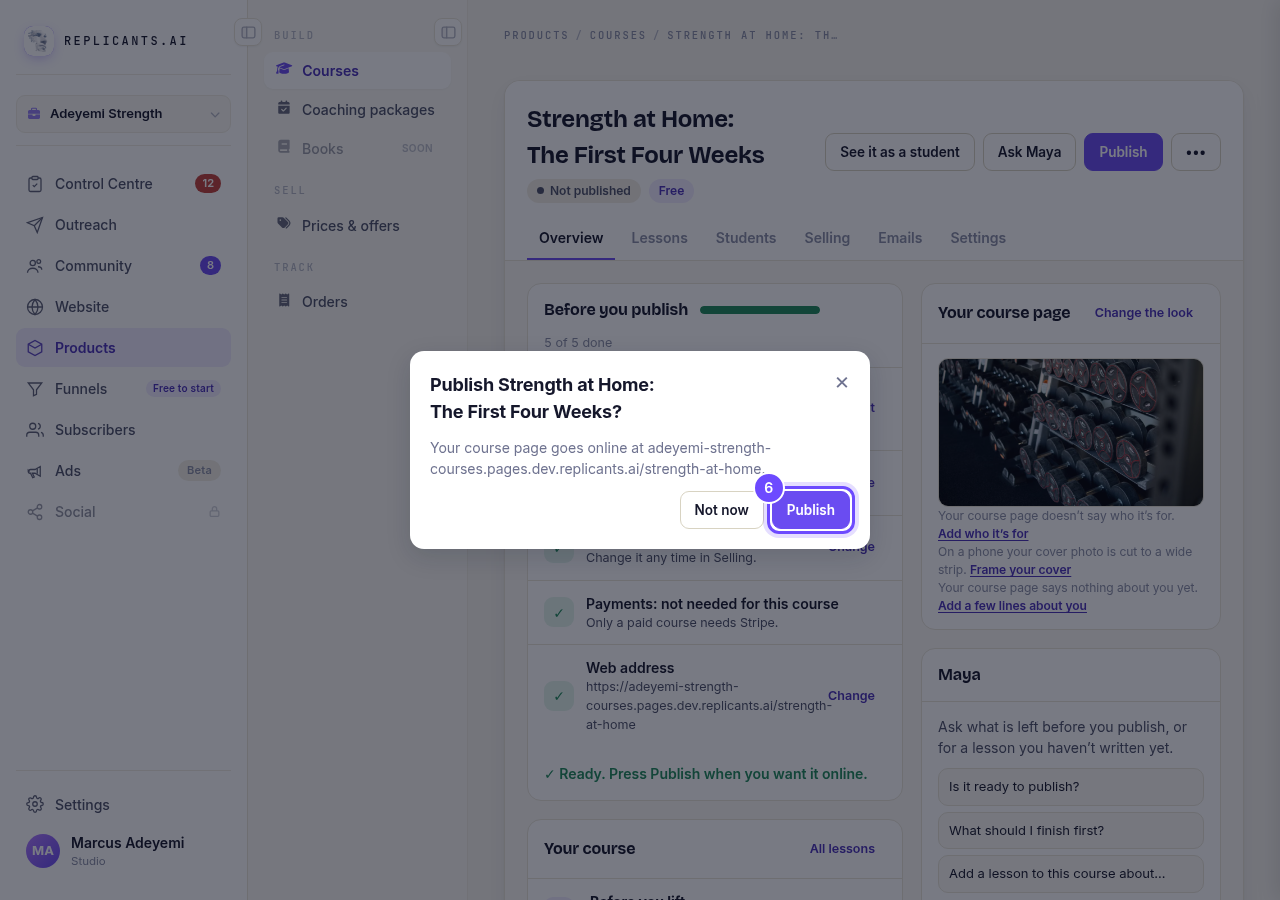Confirm Publish in the dialog
This screenshot has width=1280, height=900.
tap(810, 510)
